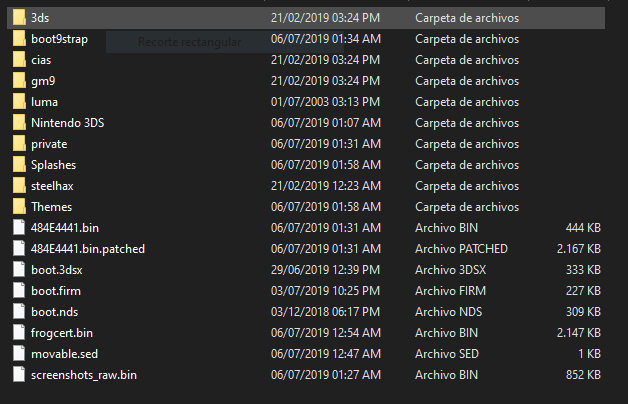Viewport: 628px width, 404px height.
Task: Select the Themes folder name
Action: tap(51, 207)
